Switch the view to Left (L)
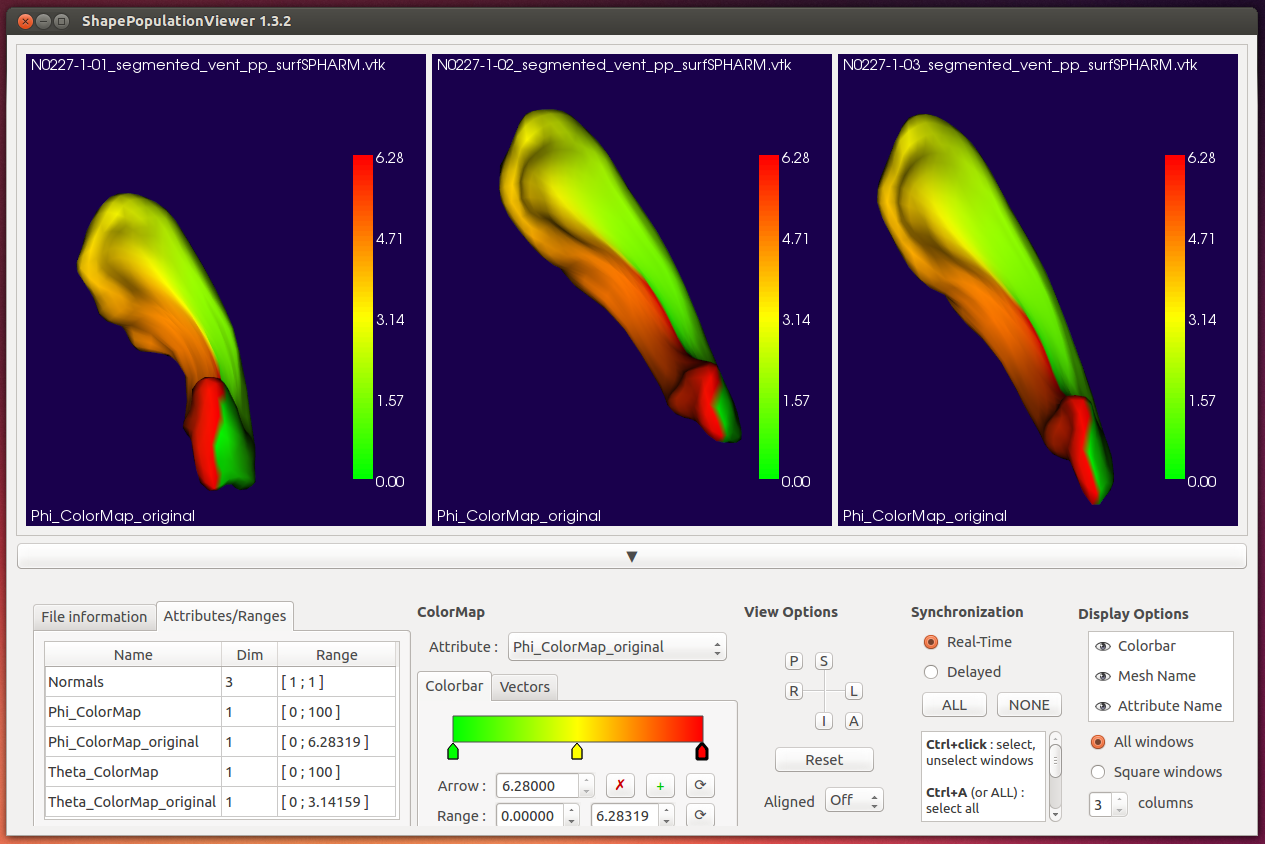Image resolution: width=1265 pixels, height=844 pixels. pos(853,691)
